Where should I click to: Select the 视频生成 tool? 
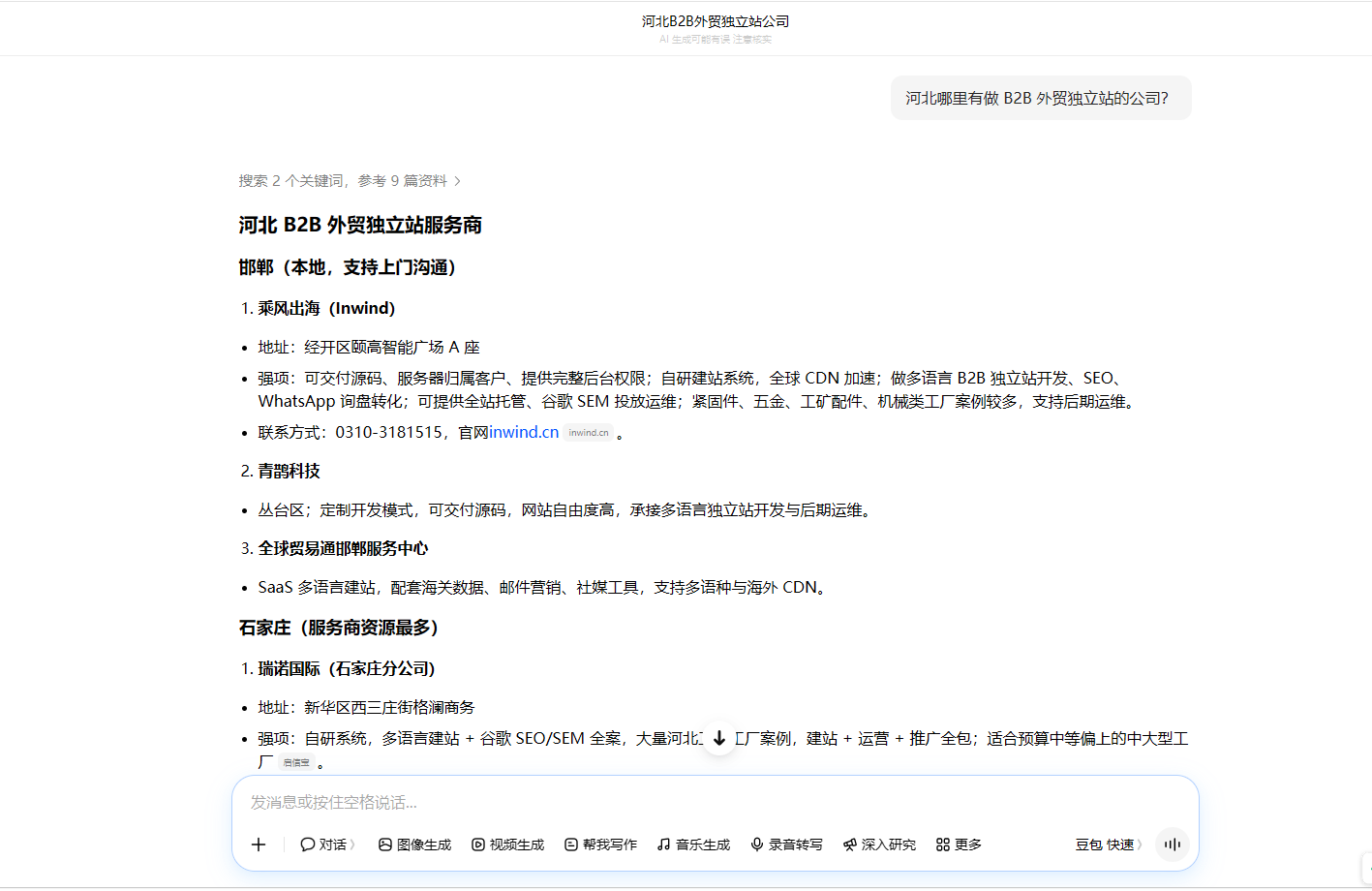tap(507, 845)
